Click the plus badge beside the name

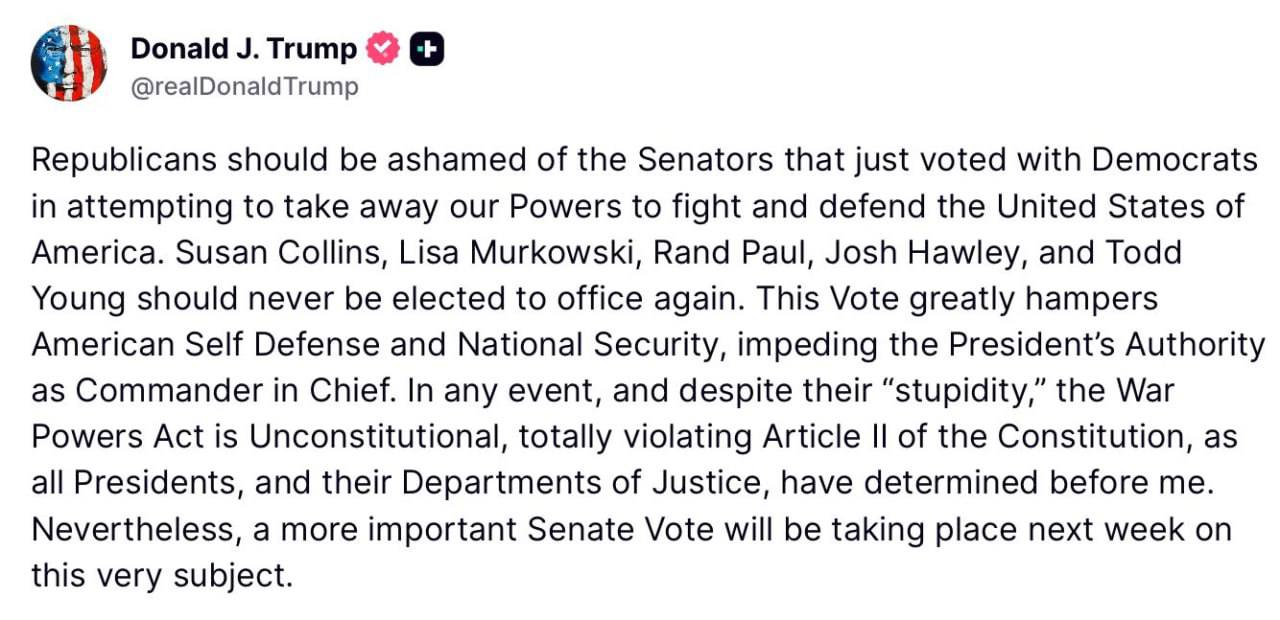point(427,49)
